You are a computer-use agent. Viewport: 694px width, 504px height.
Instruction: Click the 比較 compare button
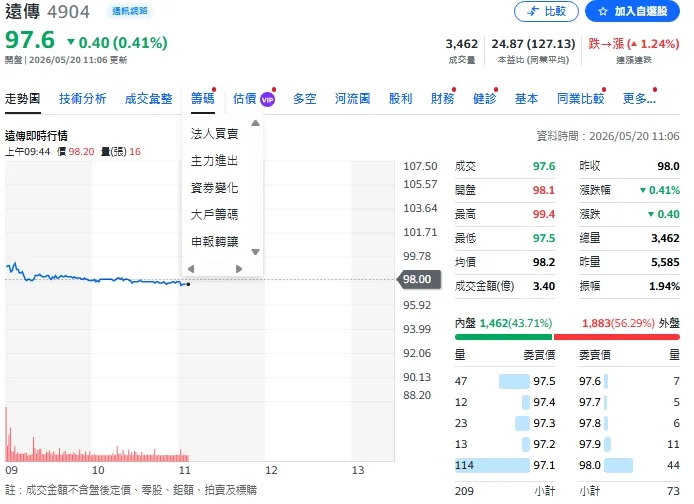click(x=546, y=11)
